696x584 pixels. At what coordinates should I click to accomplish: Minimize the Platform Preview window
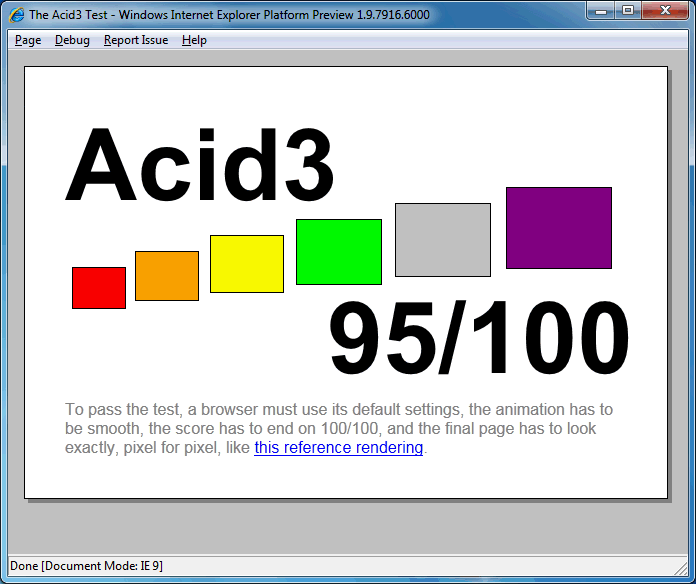tap(601, 11)
